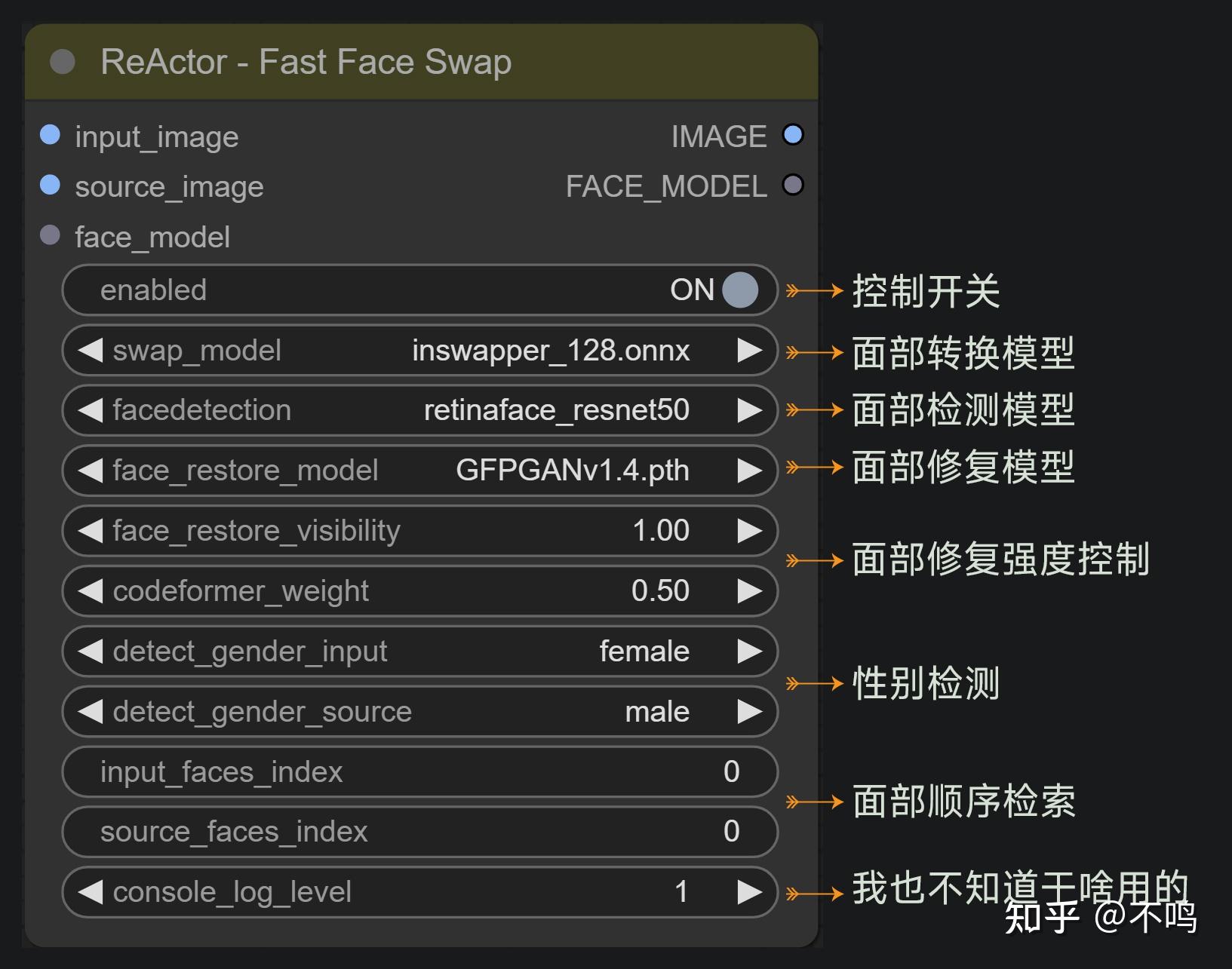Open the retinaface_resnet50 detection dropdown
1232x969 pixels.
coord(556,411)
